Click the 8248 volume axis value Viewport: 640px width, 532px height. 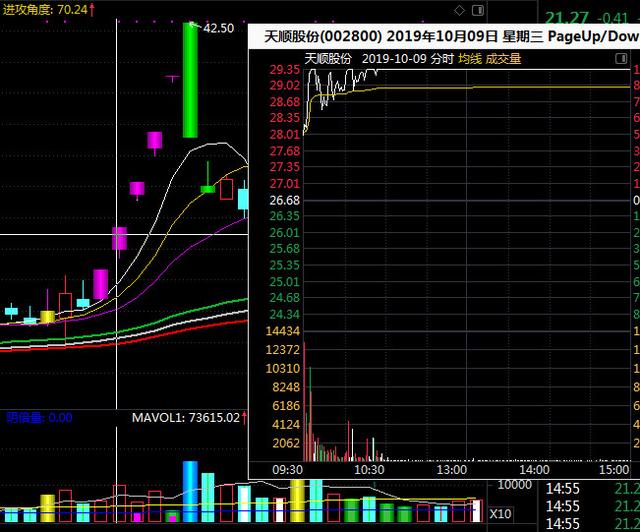tap(286, 387)
